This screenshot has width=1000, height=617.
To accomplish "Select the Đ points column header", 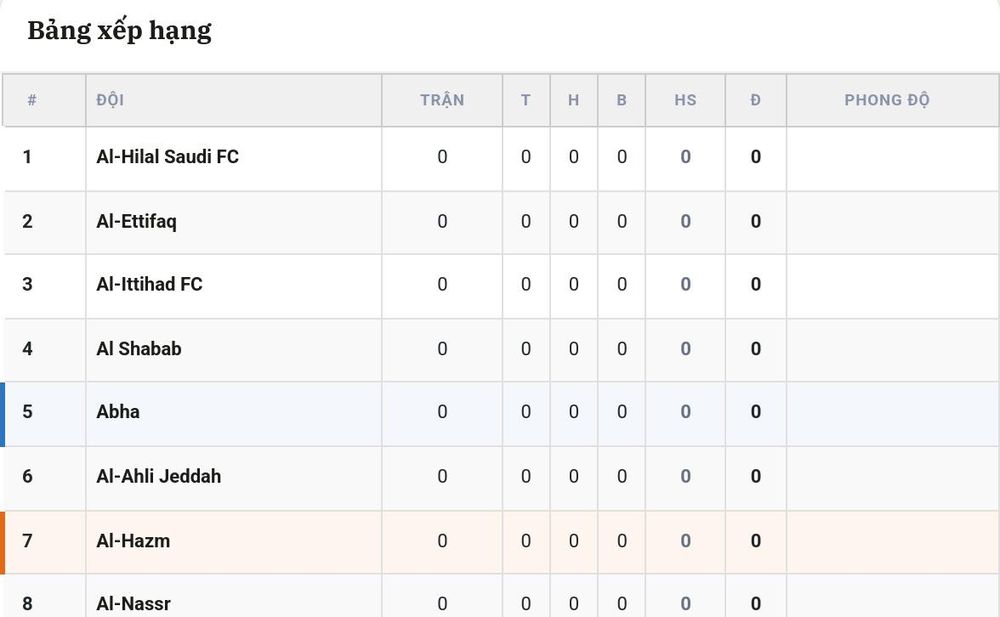I will [756, 100].
